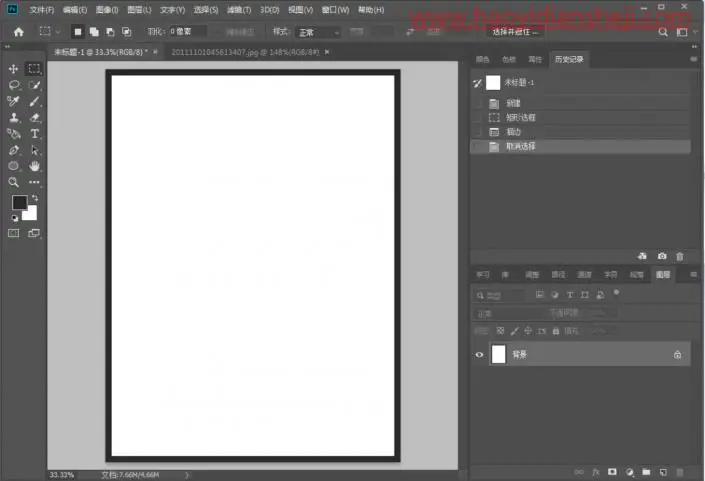Select the Zoom tool in toolbox
The image size is (705, 481).
[x=13, y=182]
